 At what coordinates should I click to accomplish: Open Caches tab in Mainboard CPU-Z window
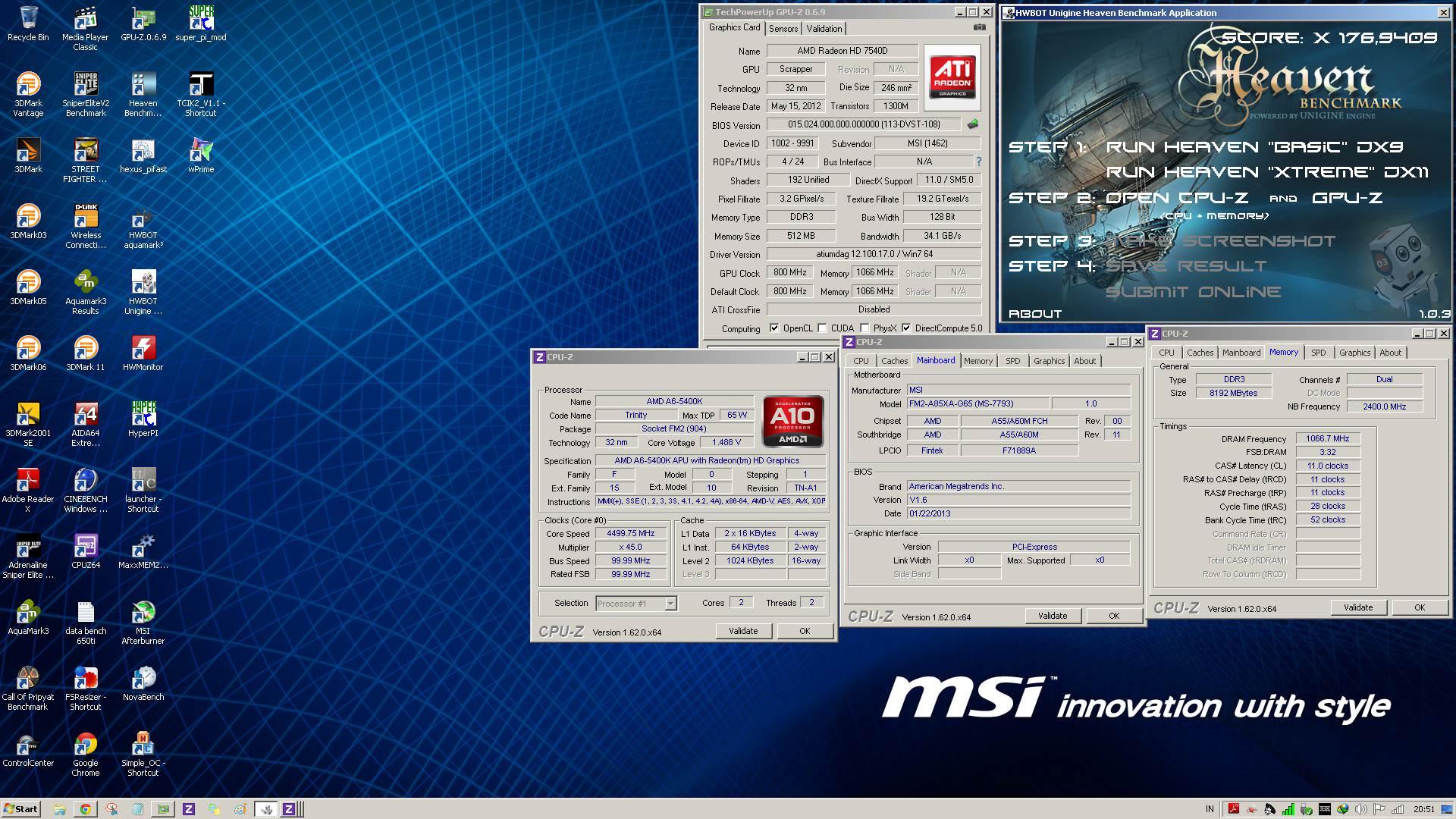894,361
